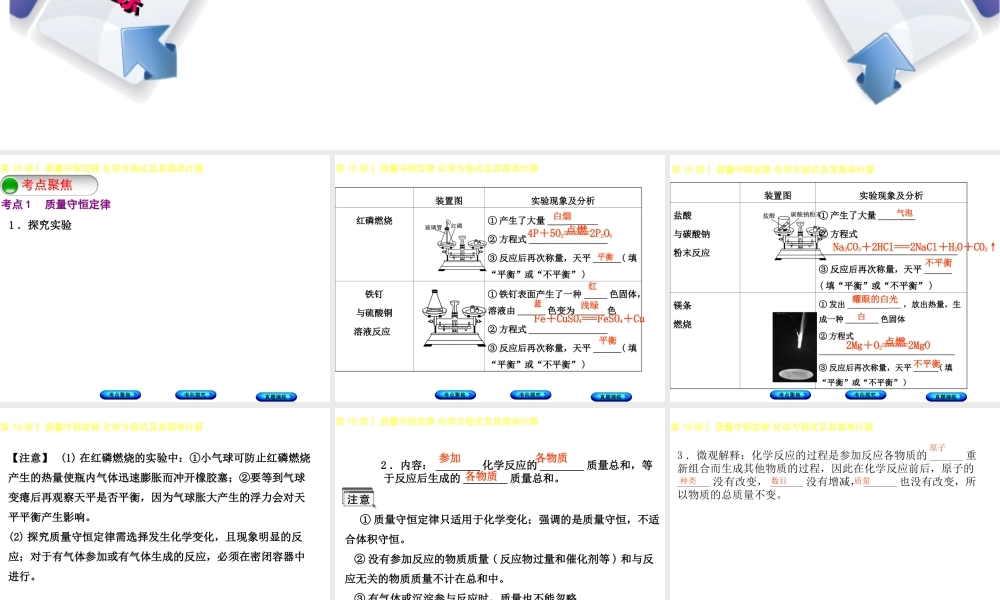Click the red answer 浅绿
The width and height of the screenshot is (1000, 600).
[590, 305]
